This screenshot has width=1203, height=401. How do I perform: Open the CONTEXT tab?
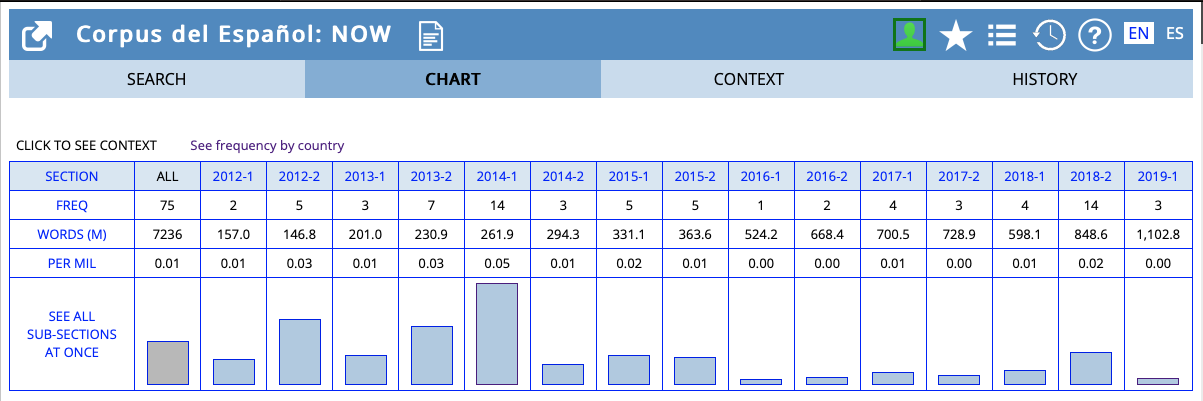(748, 79)
